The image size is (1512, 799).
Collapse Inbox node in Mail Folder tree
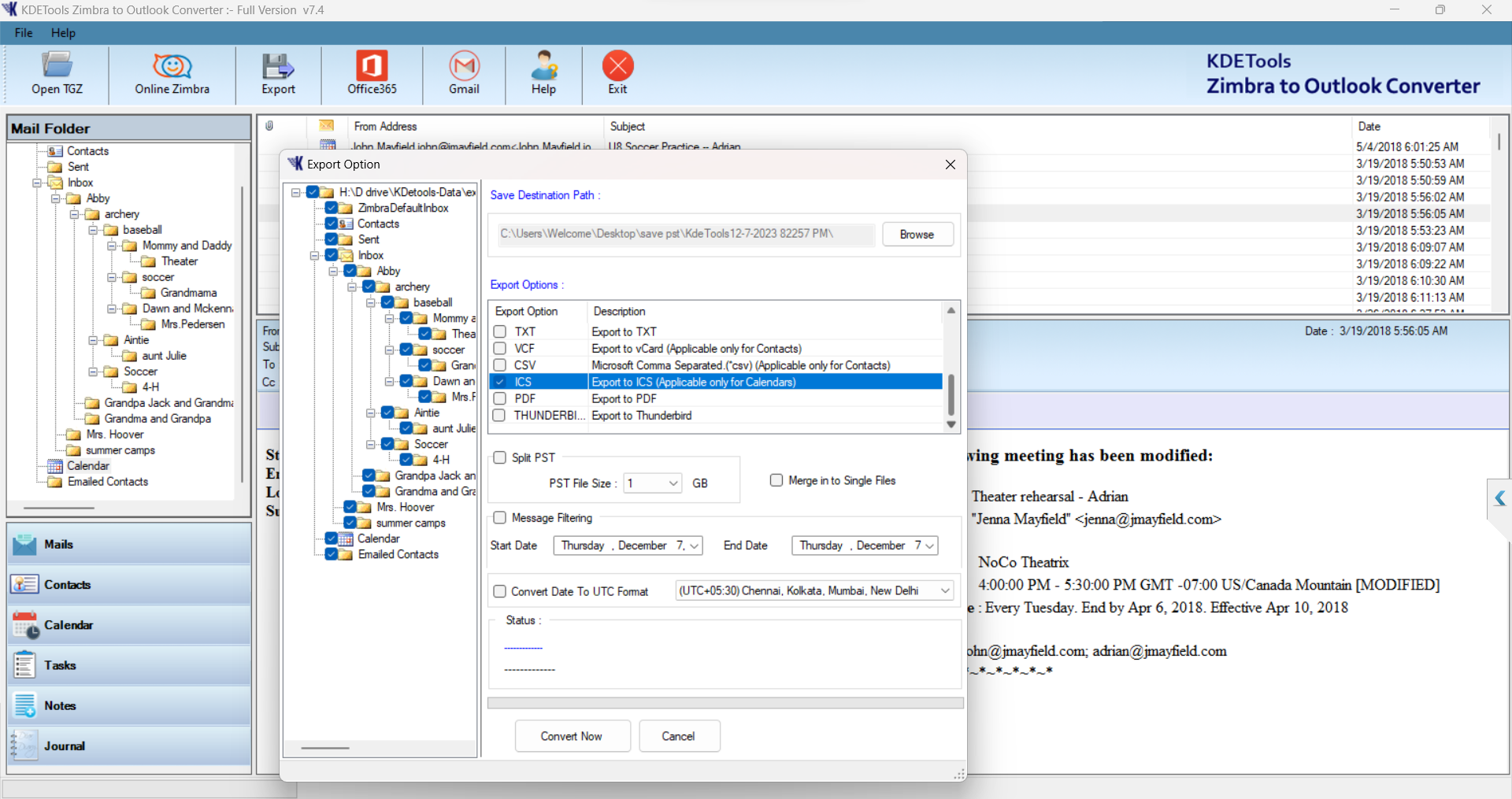(x=37, y=183)
